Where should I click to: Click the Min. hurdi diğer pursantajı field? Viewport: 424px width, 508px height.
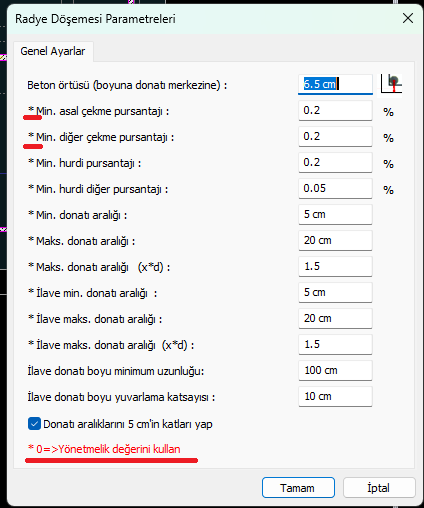335,188
